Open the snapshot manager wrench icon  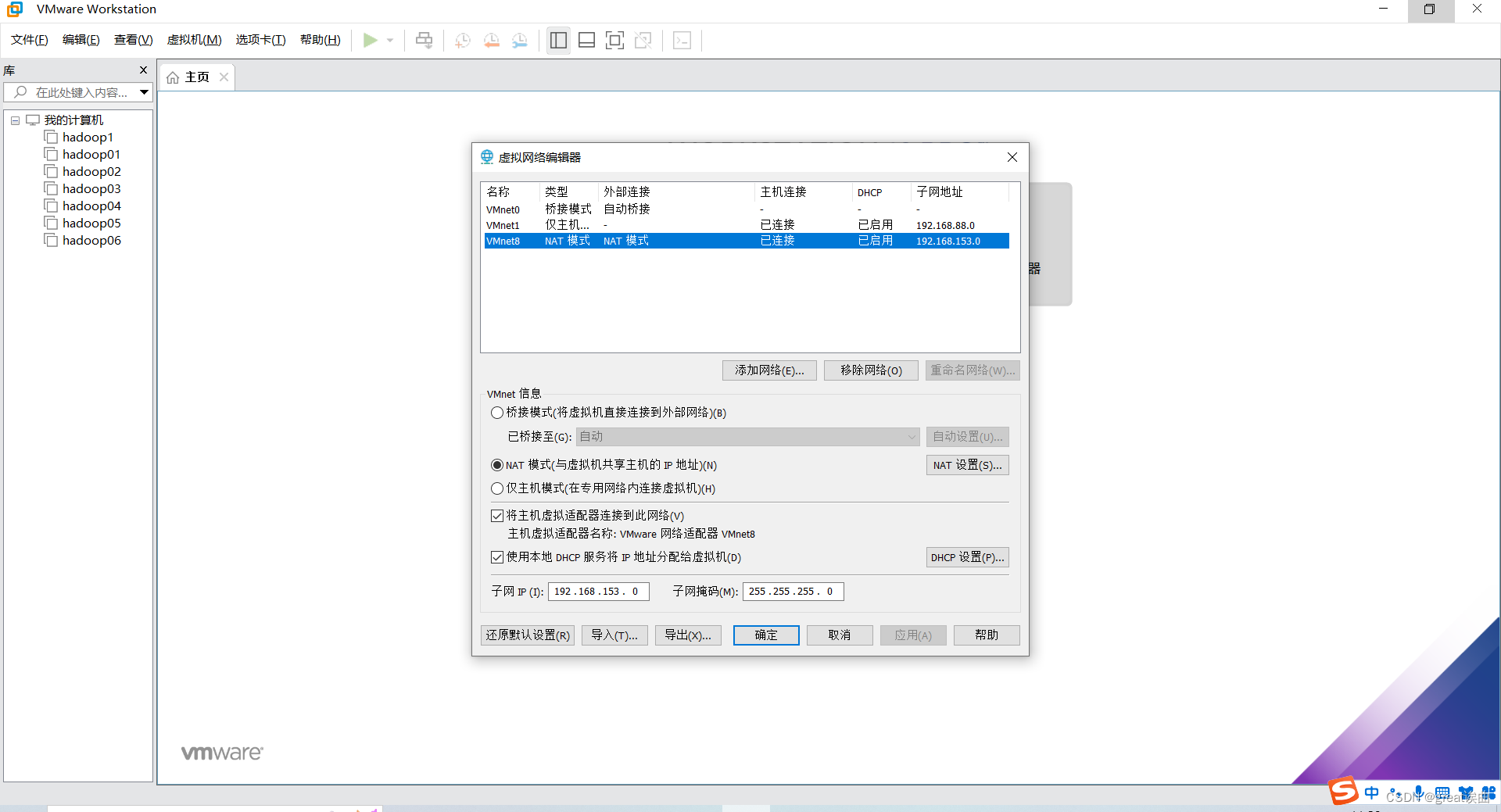[520, 40]
